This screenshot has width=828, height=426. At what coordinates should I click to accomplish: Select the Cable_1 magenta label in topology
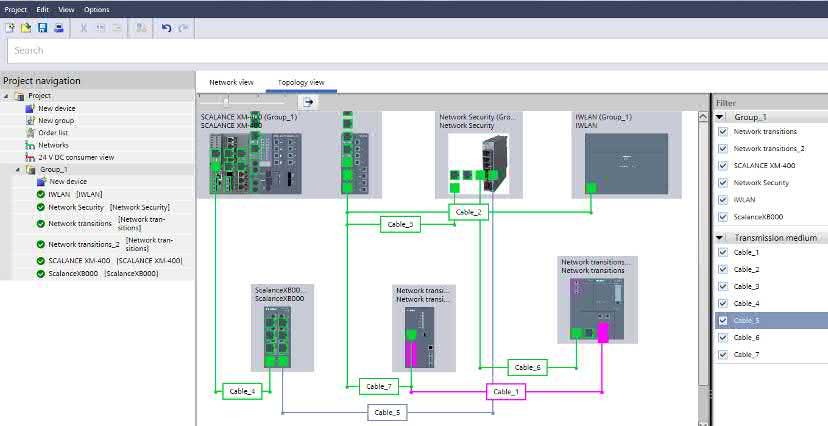point(506,392)
